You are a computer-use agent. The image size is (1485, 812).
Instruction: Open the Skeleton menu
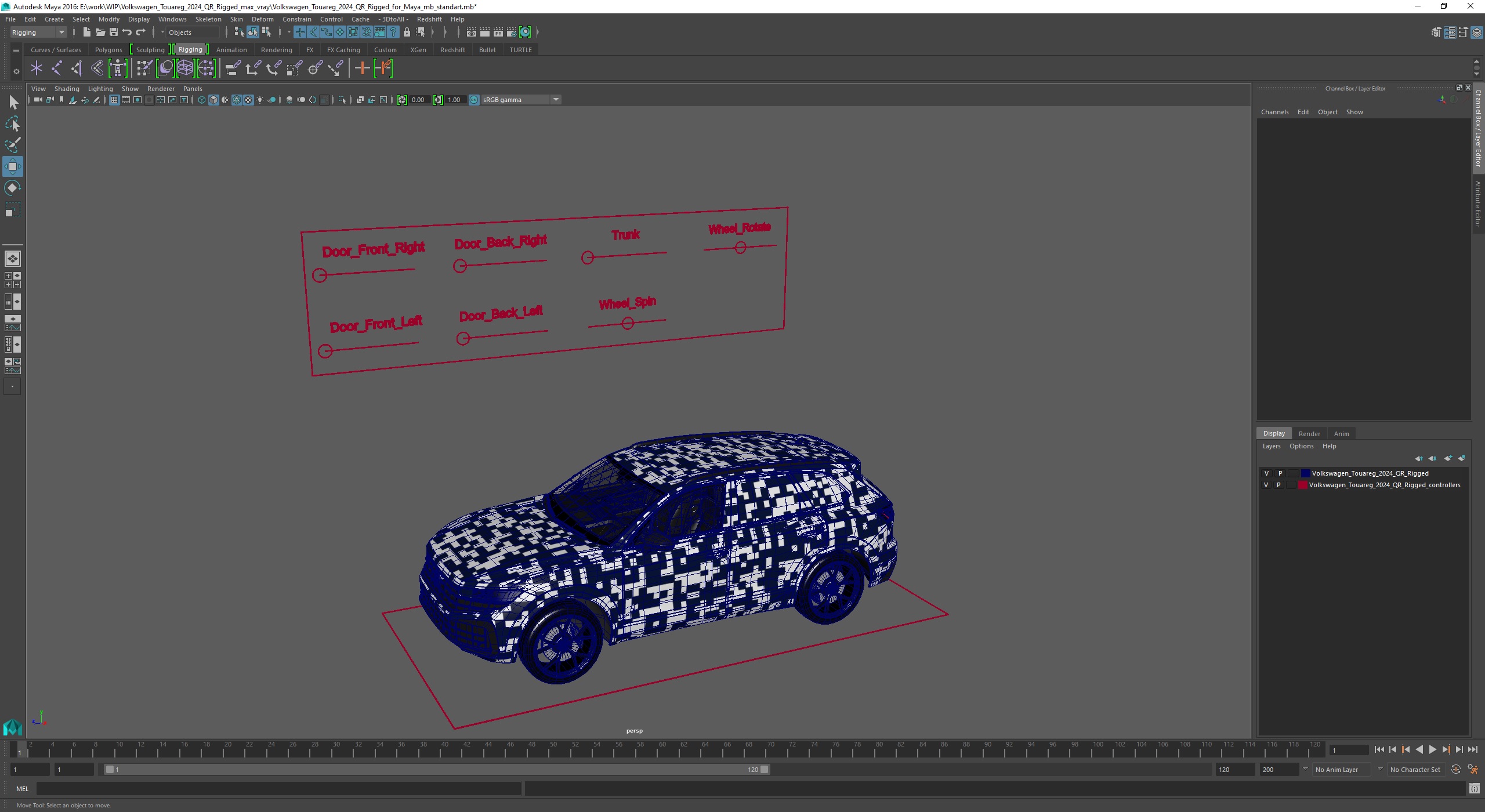[208, 19]
